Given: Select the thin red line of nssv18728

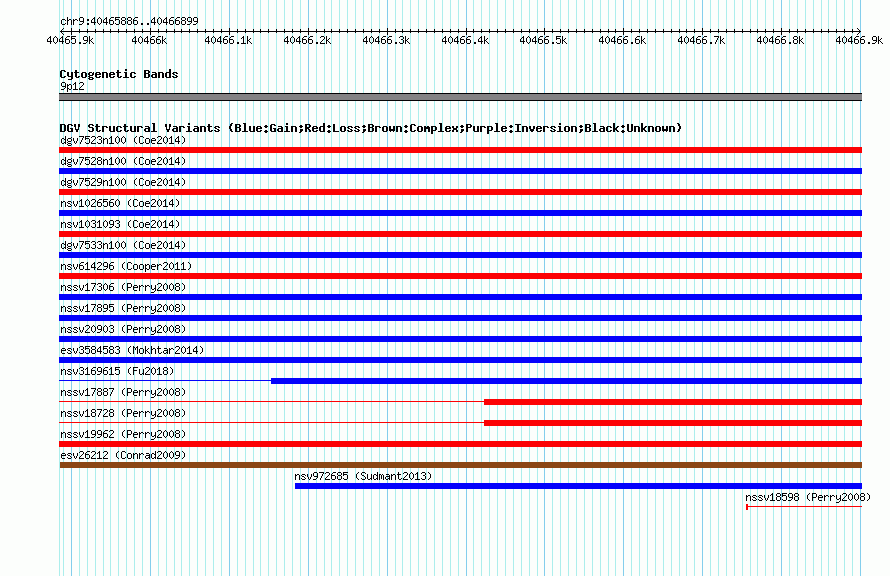Looking at the screenshot, I should (x=271, y=422).
